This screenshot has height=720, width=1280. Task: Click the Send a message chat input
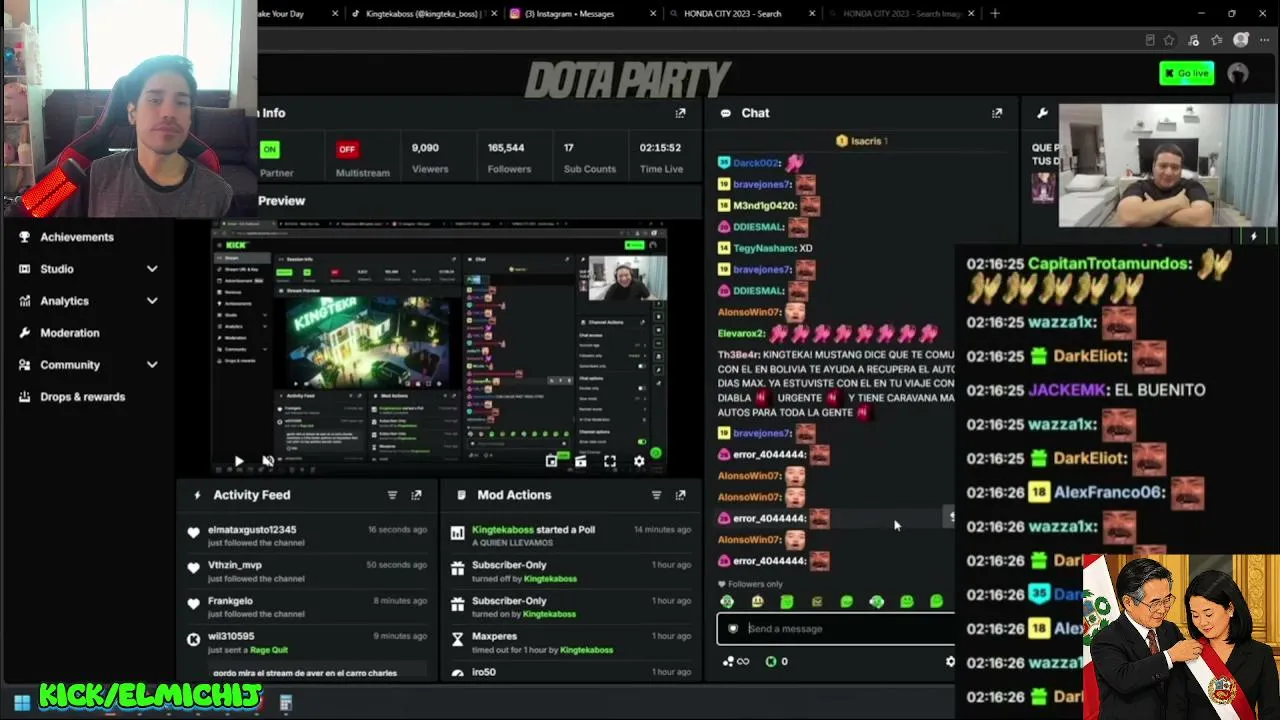pos(836,629)
